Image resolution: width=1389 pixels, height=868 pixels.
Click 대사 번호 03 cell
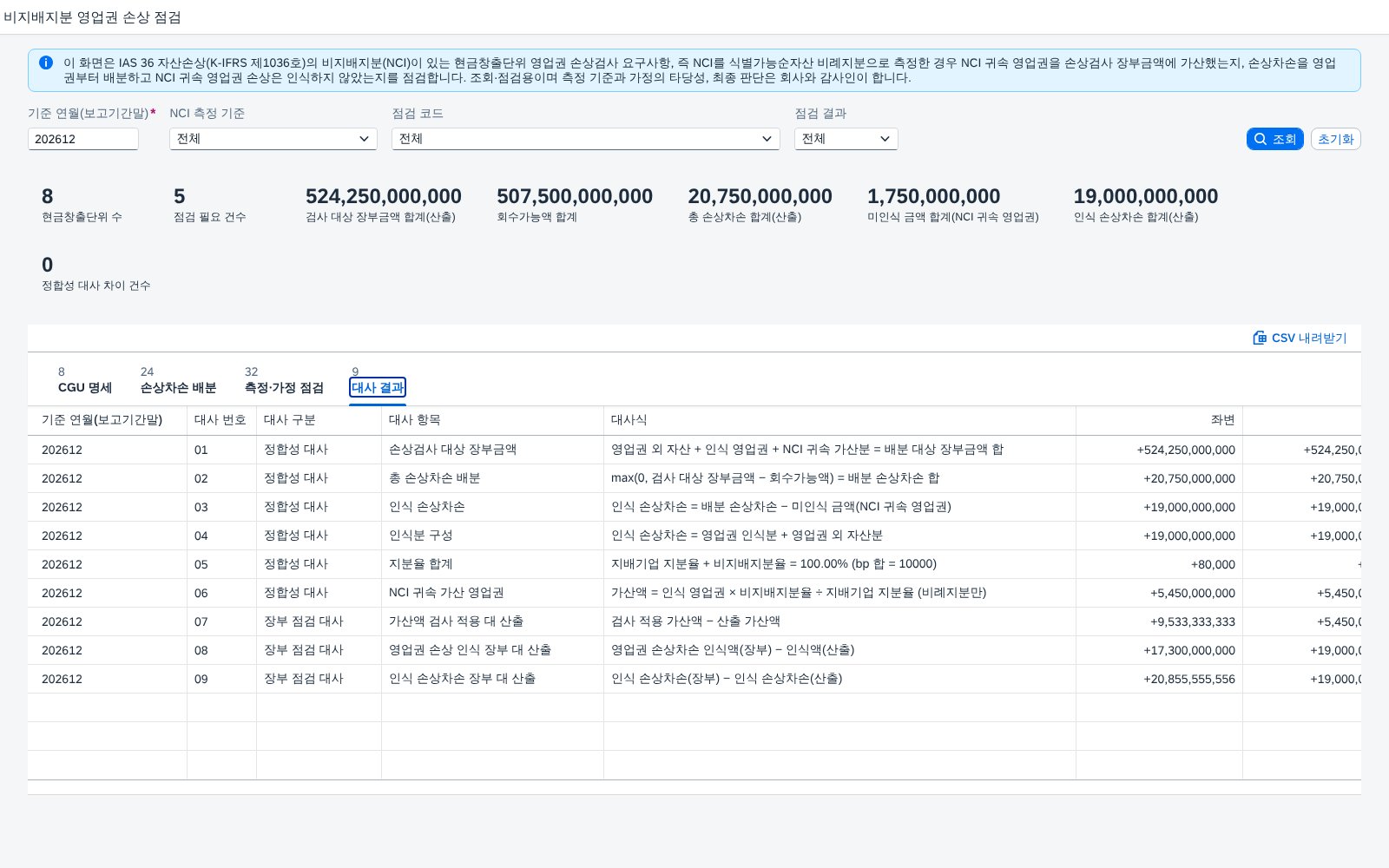pyautogui.click(x=221, y=507)
